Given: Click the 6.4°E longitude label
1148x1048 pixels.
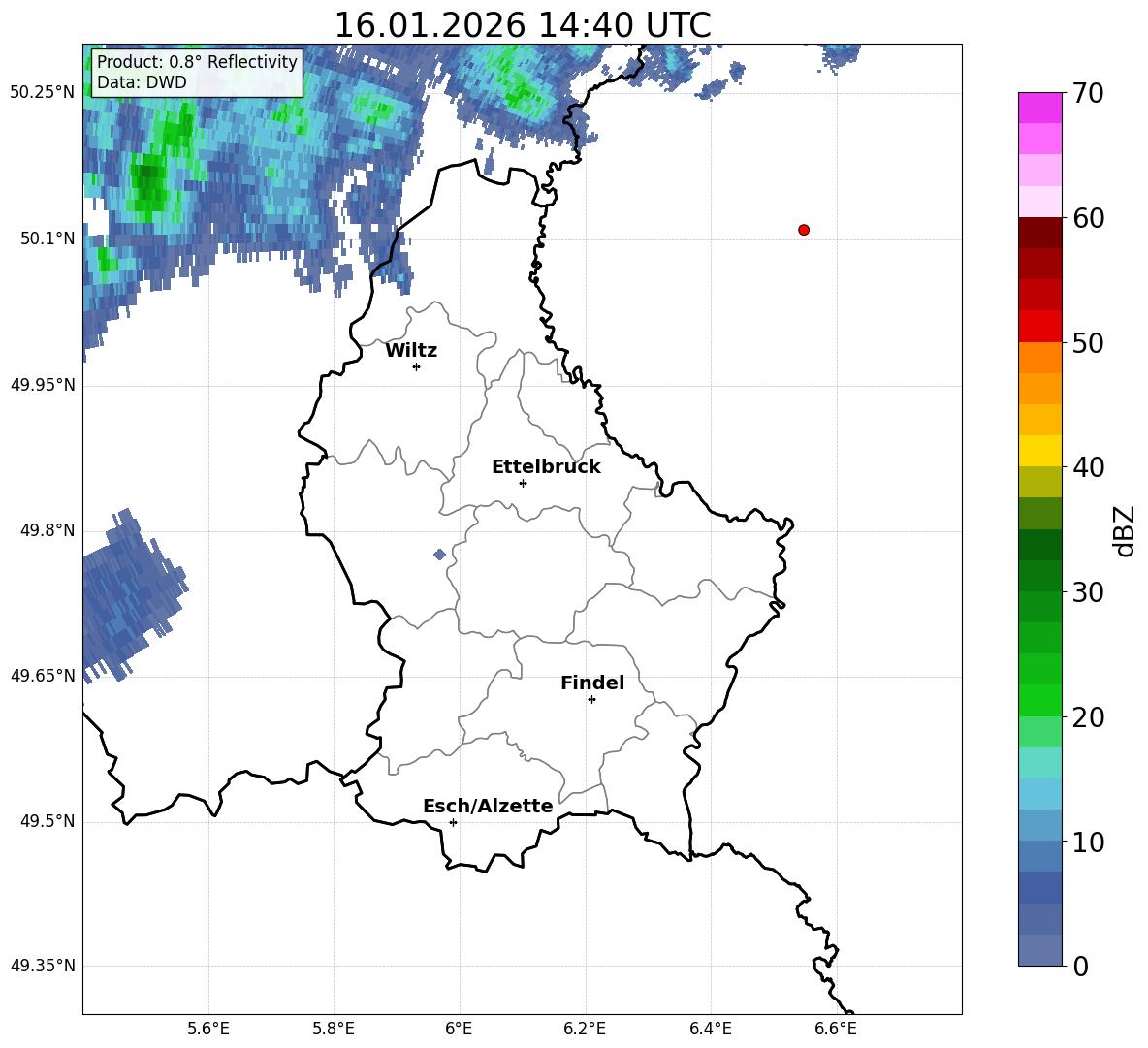Looking at the screenshot, I should coord(710,1029).
